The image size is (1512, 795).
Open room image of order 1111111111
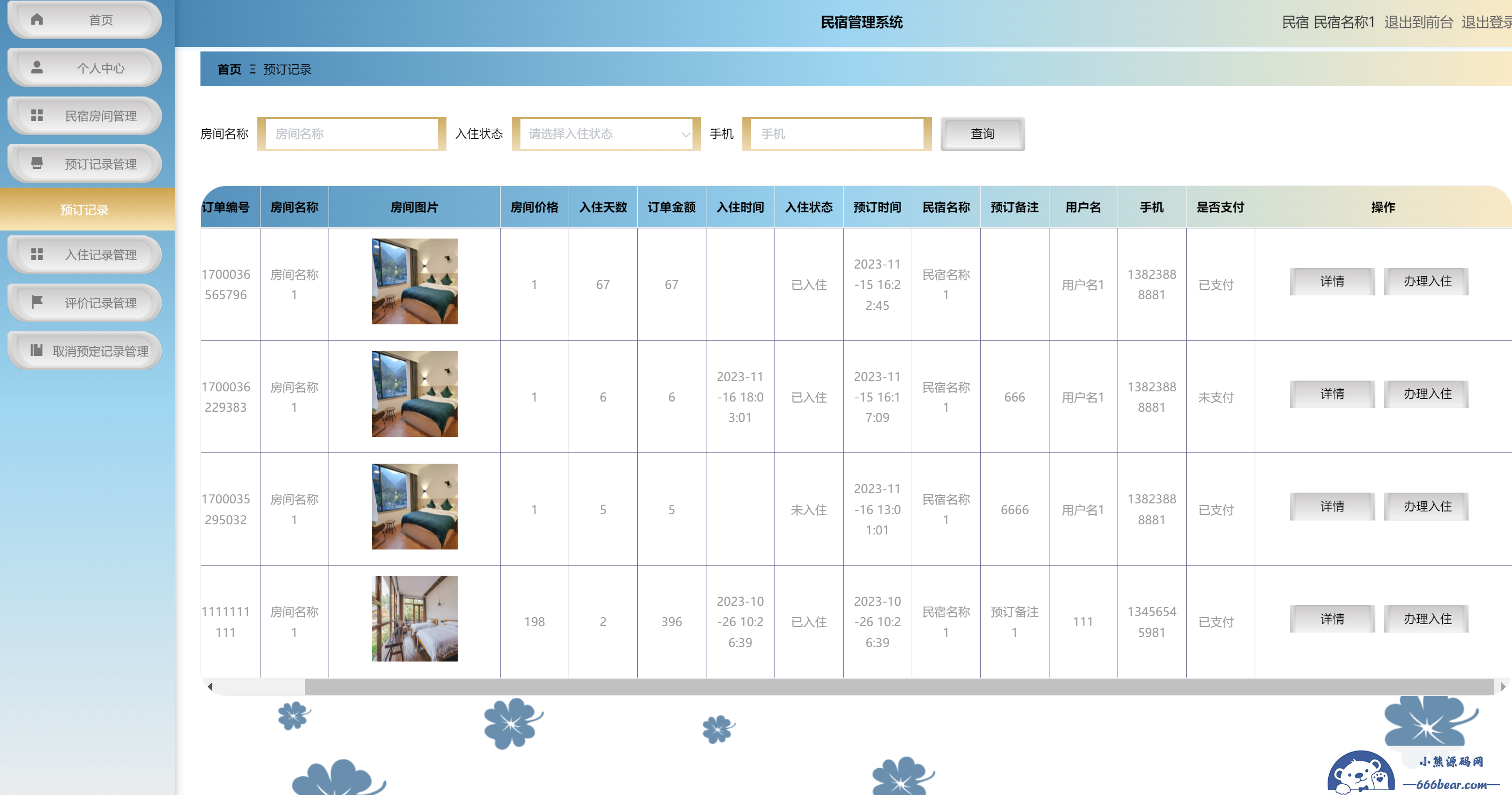[x=414, y=619]
